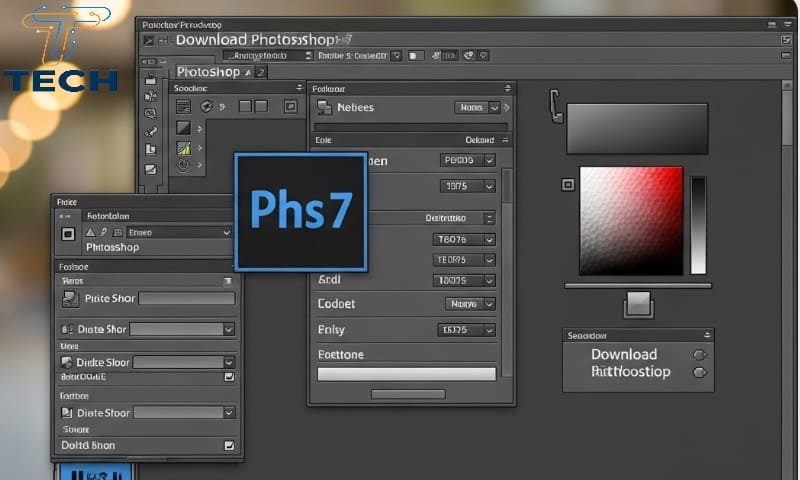Open the dropdown in the Codoet row
The width and height of the screenshot is (800, 480).
[470, 304]
